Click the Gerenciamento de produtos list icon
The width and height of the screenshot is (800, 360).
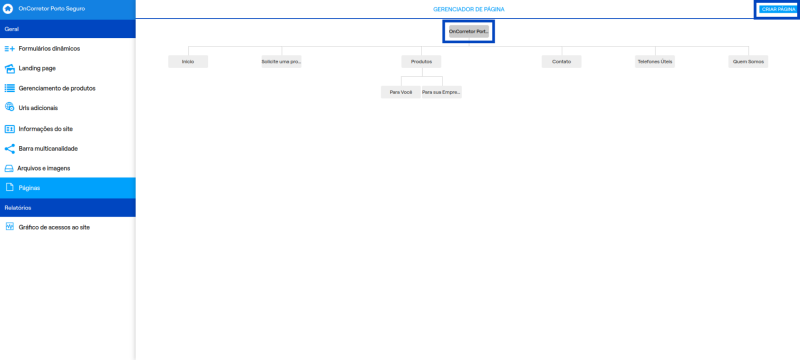tap(9, 88)
